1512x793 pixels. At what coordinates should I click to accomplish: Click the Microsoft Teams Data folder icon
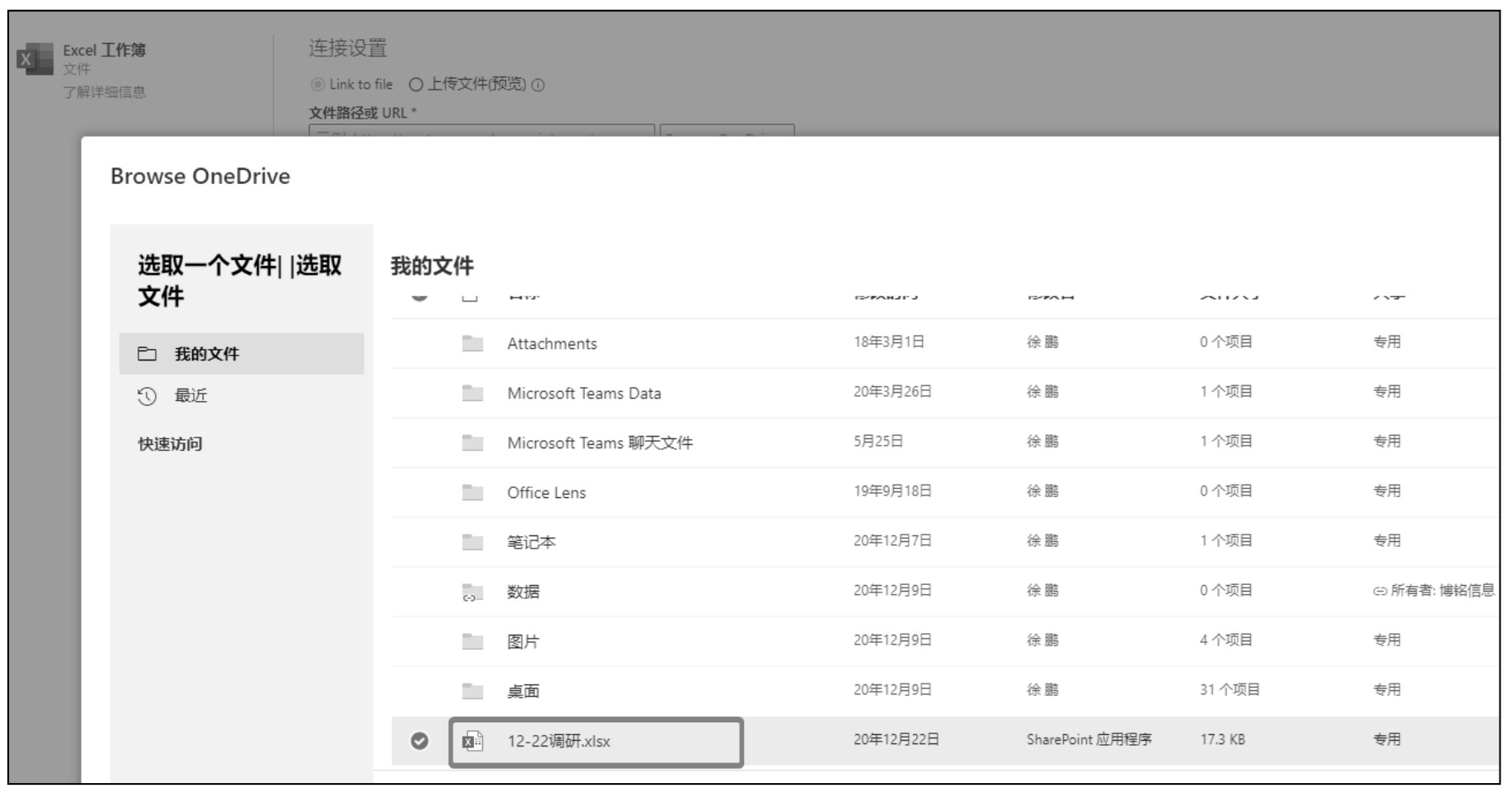(472, 393)
